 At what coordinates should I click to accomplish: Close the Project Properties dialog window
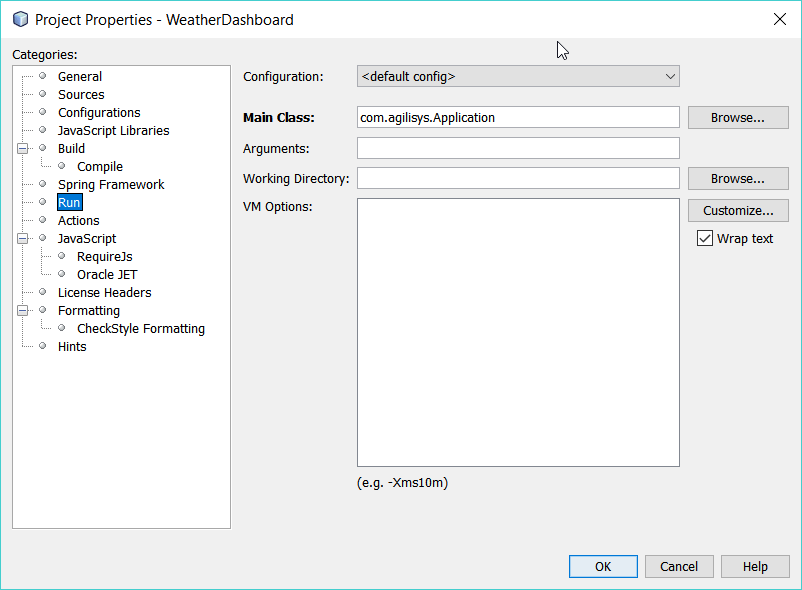click(780, 19)
